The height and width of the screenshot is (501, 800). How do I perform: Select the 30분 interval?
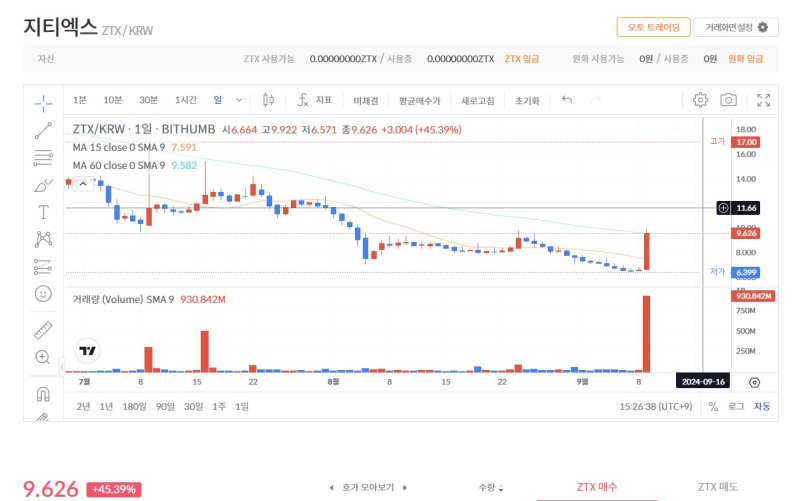click(148, 100)
